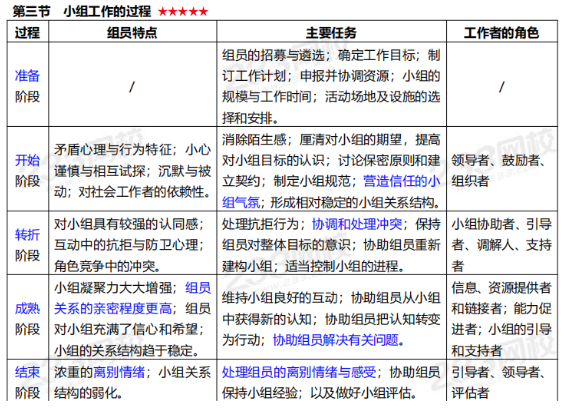The image size is (566, 409).
Task: Click the blue 协助组员解决有关问题 text
Action: coord(336,340)
